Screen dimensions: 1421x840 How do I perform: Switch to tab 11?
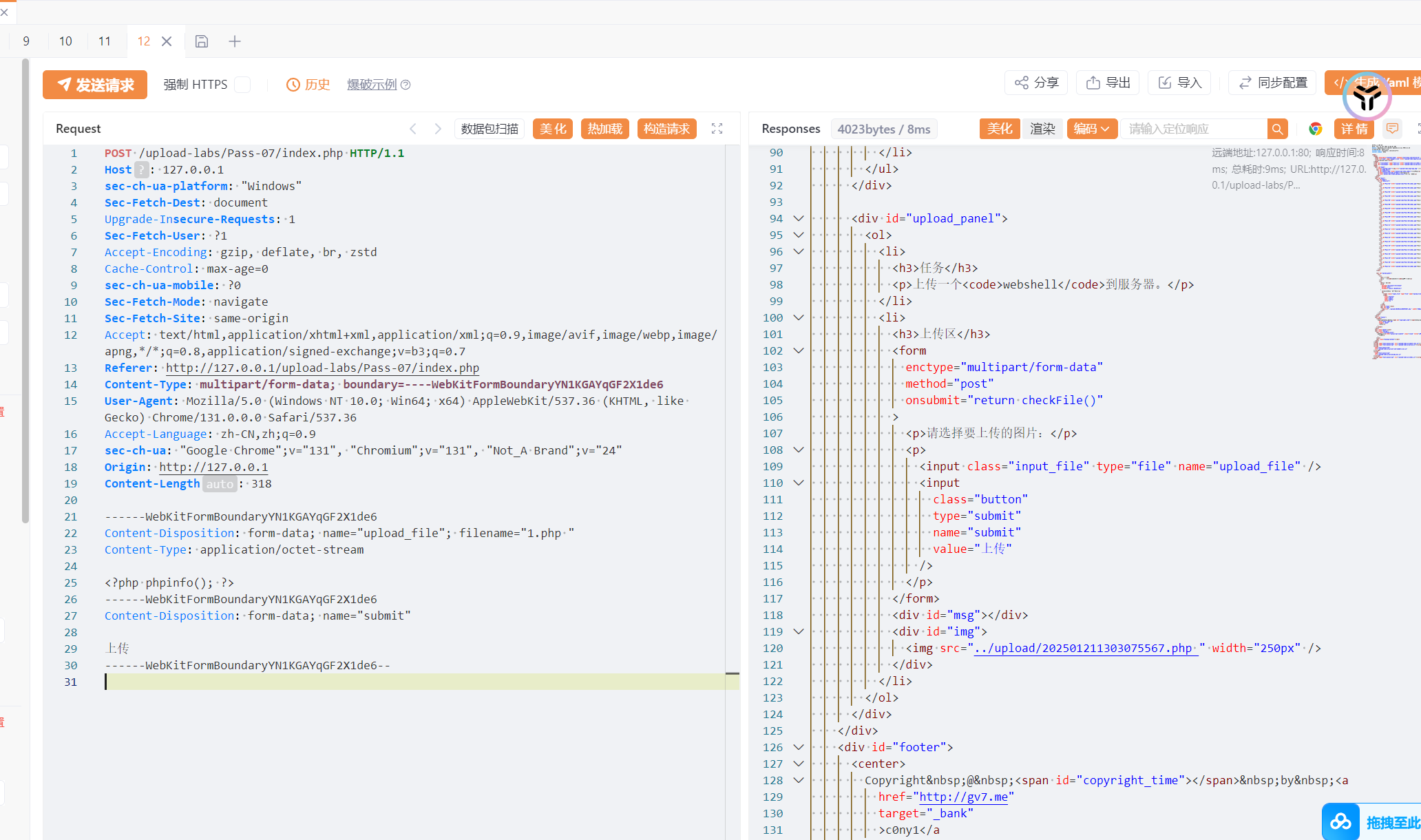[x=105, y=41]
